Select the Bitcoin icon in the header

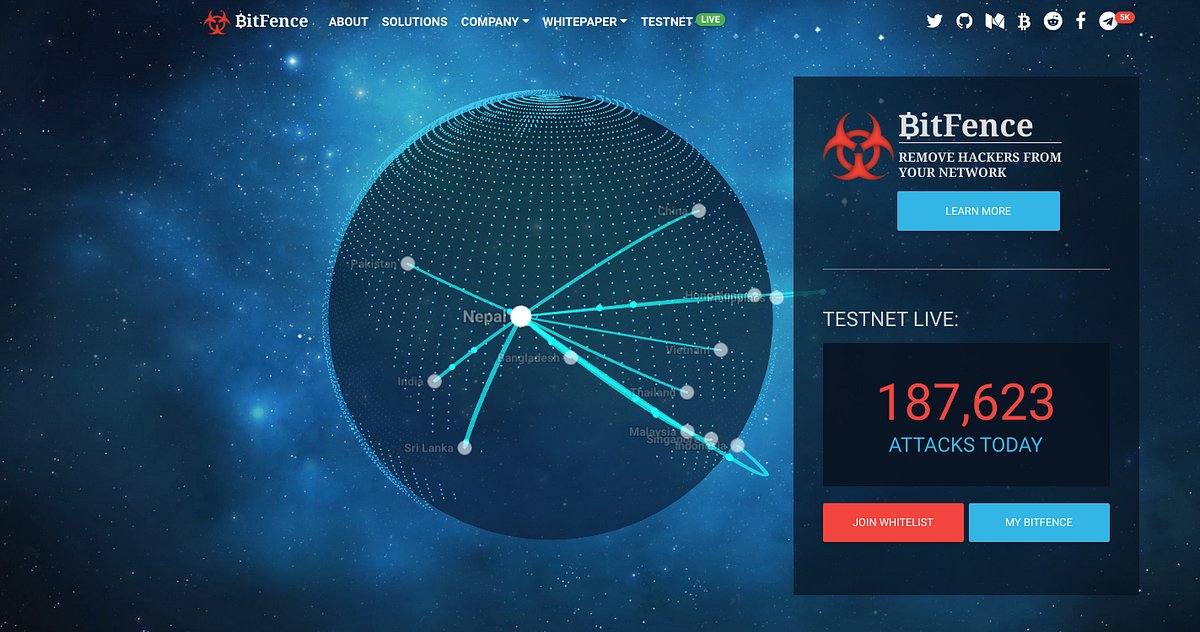click(1022, 20)
